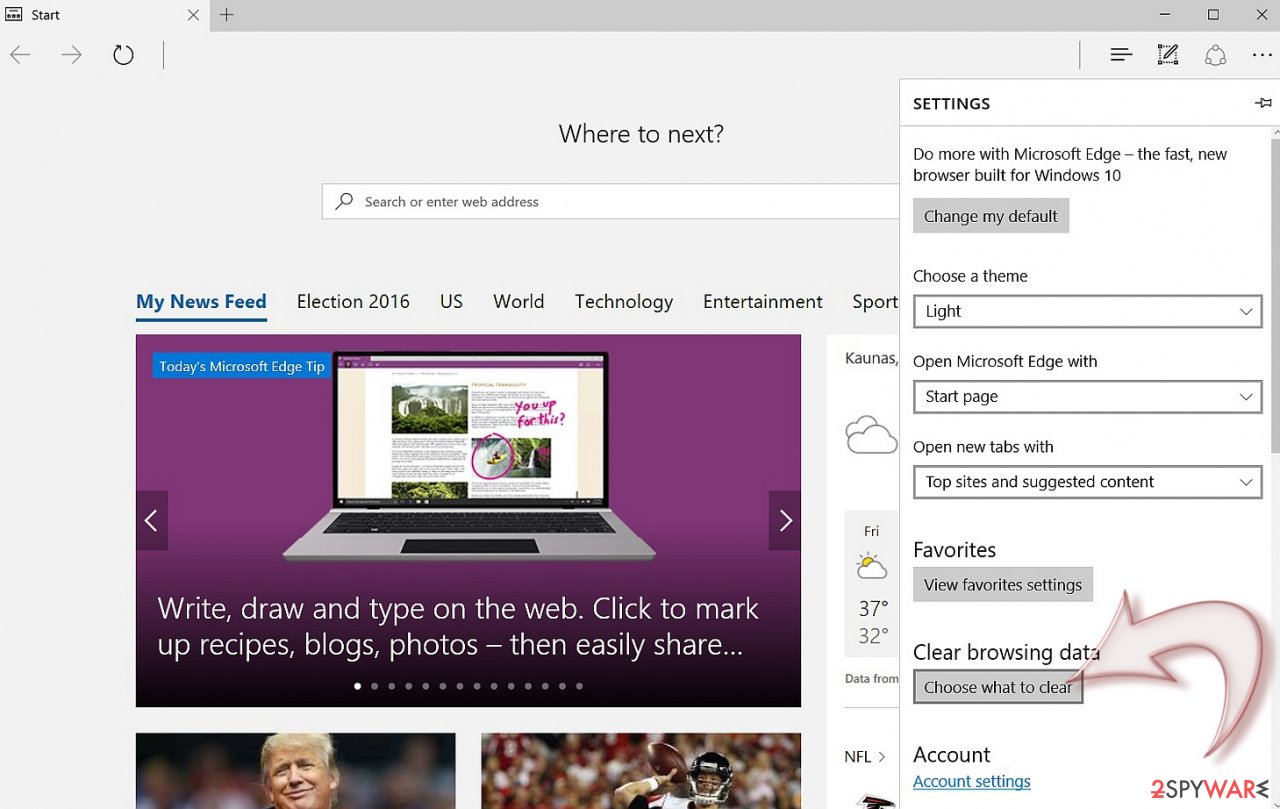1280x809 pixels.
Task: Open the football player news thumbnail
Action: tap(641, 771)
